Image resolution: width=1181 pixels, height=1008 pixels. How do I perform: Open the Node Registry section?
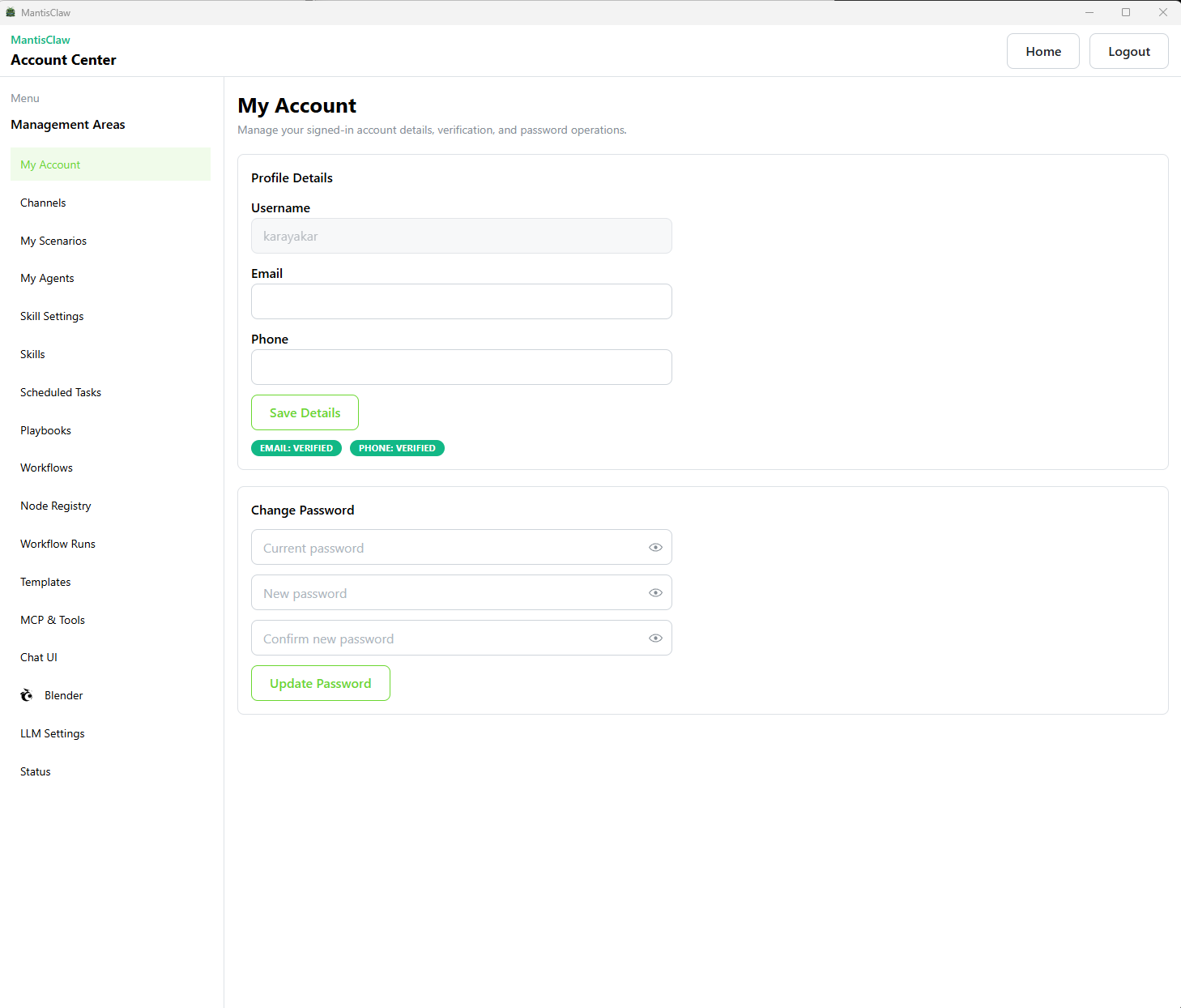[x=56, y=506]
